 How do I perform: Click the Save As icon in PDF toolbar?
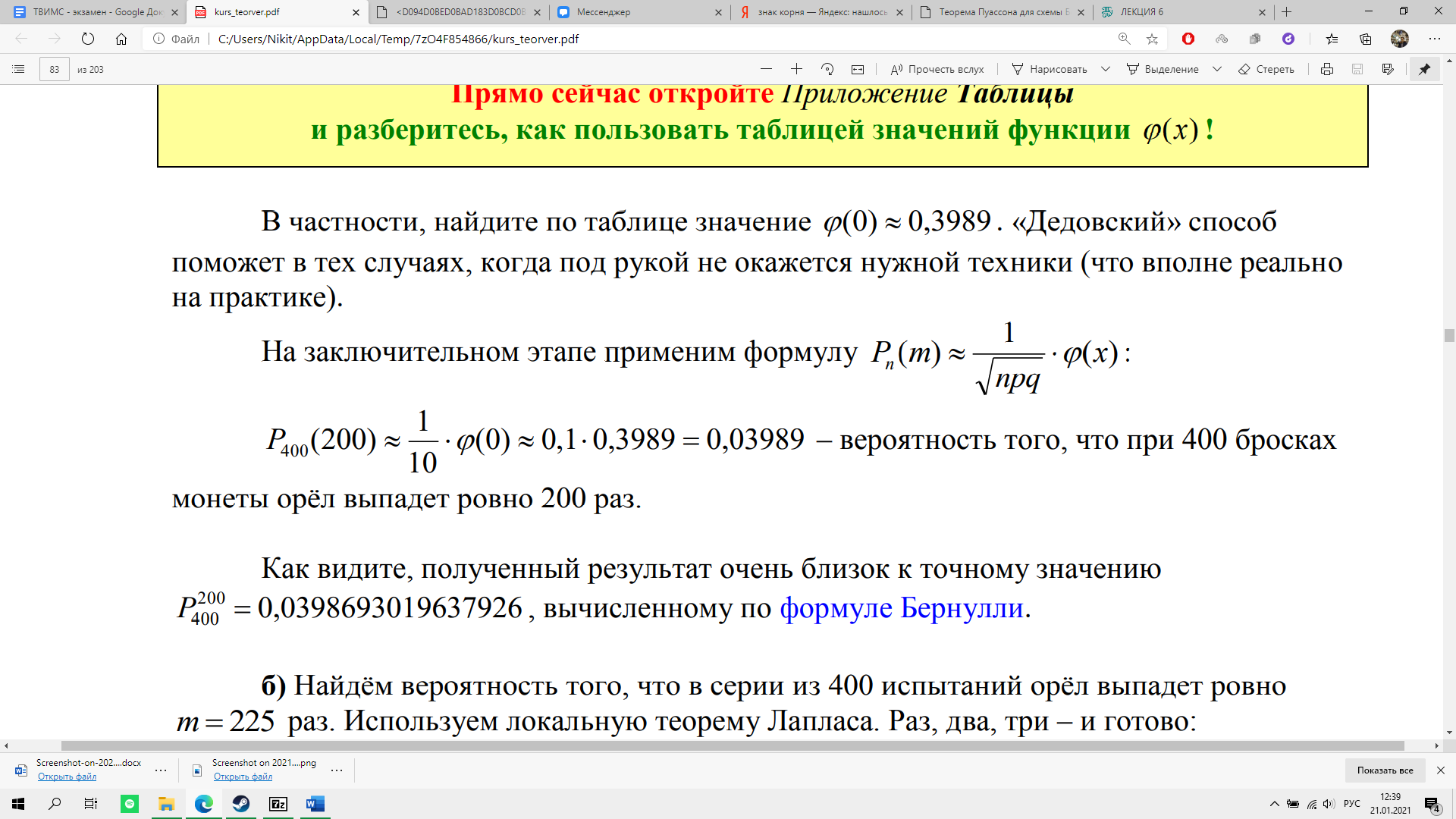coord(1388,69)
